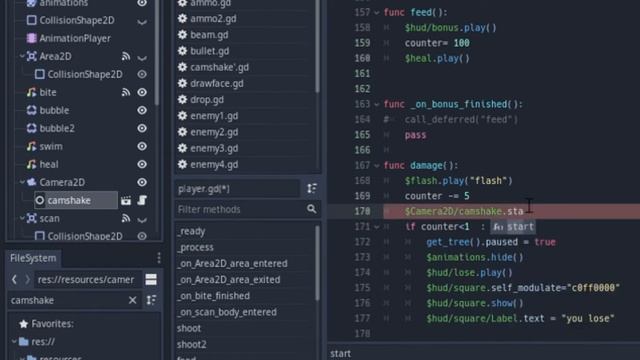Screen dimensions: 640x360
Task: Fold the _on_bonus_finished function
Action: pyautogui.click(x=377, y=104)
